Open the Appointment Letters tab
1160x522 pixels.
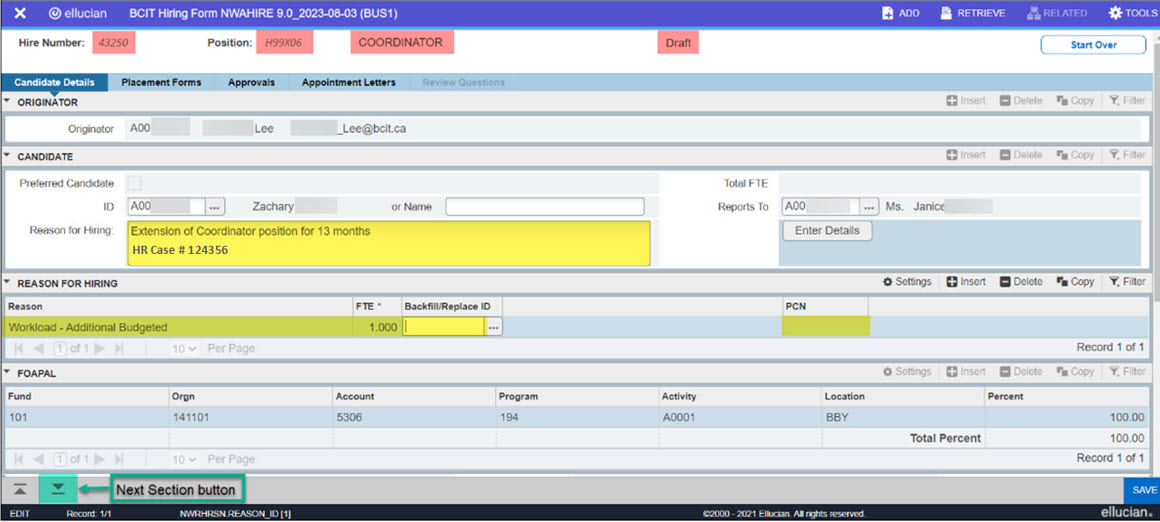point(348,82)
